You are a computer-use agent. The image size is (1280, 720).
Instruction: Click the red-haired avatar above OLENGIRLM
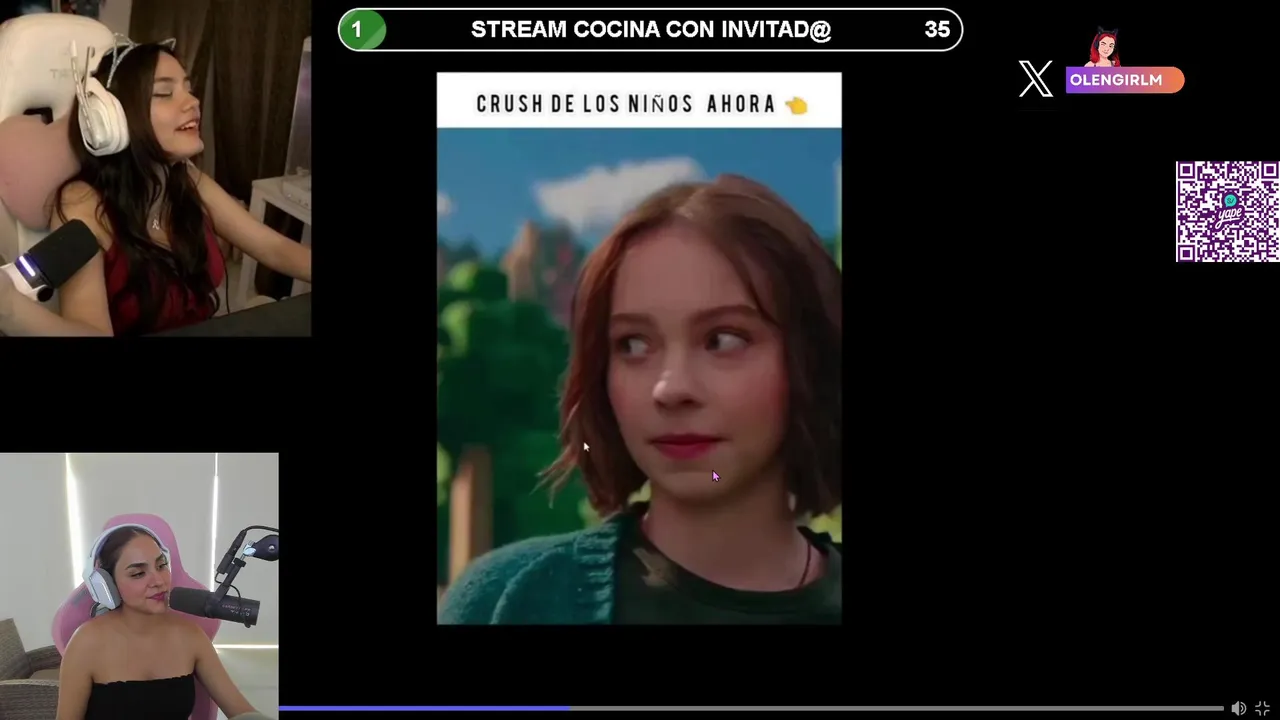[1104, 47]
